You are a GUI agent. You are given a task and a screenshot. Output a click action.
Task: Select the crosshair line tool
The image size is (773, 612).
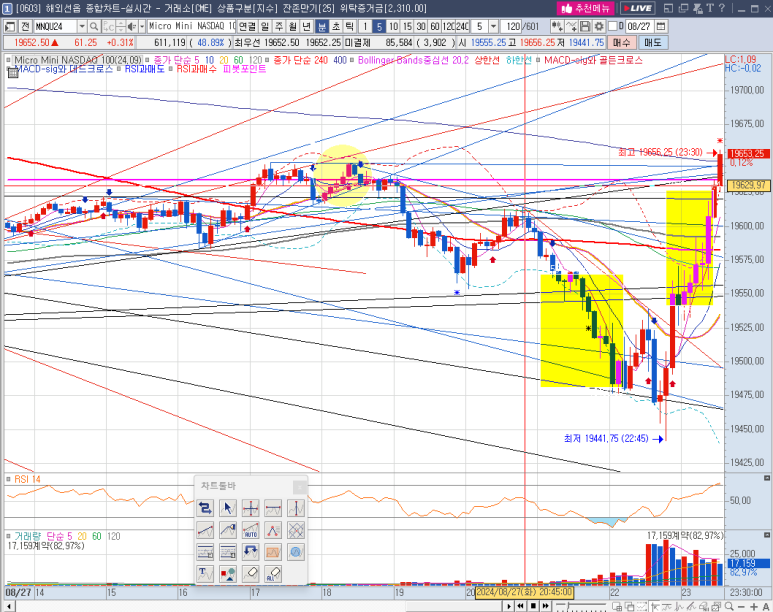(x=250, y=507)
